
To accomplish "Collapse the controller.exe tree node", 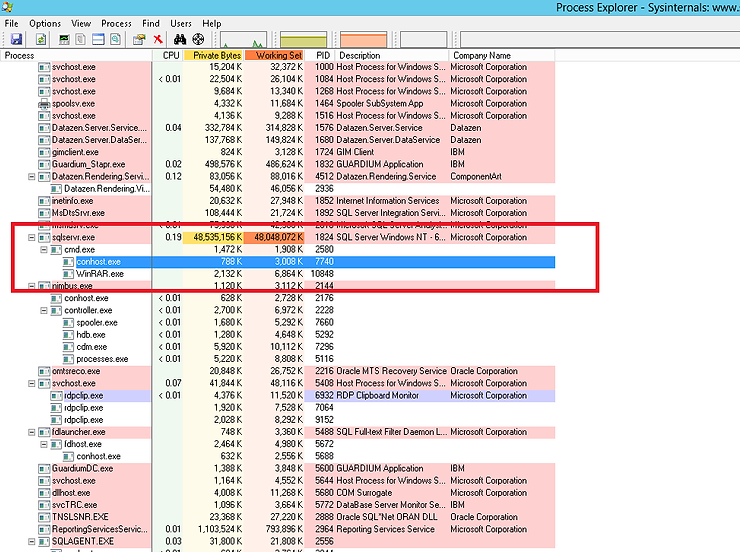I will coord(44,310).
